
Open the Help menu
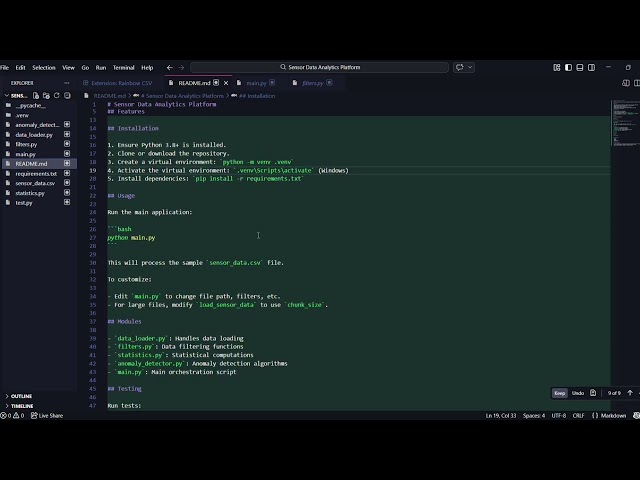pyautogui.click(x=147, y=67)
